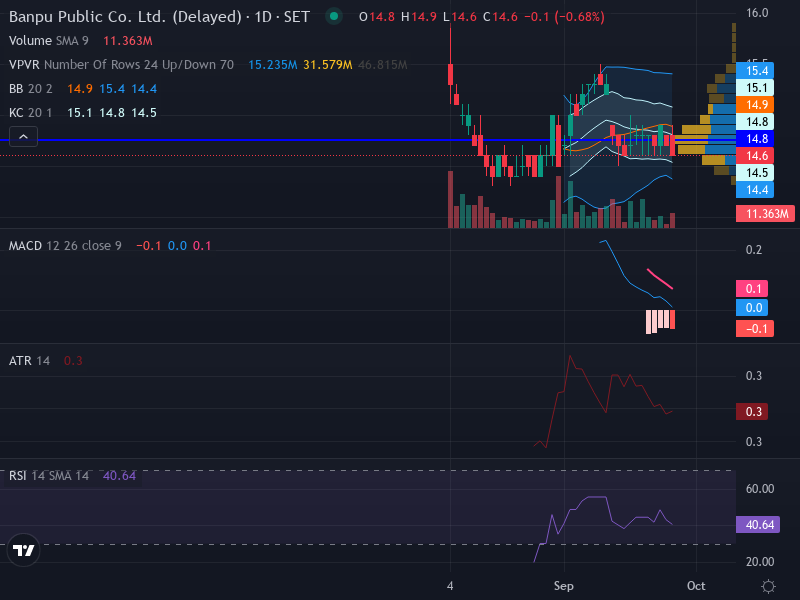Click the Volume SMA value 11.363M in legend

pos(128,41)
